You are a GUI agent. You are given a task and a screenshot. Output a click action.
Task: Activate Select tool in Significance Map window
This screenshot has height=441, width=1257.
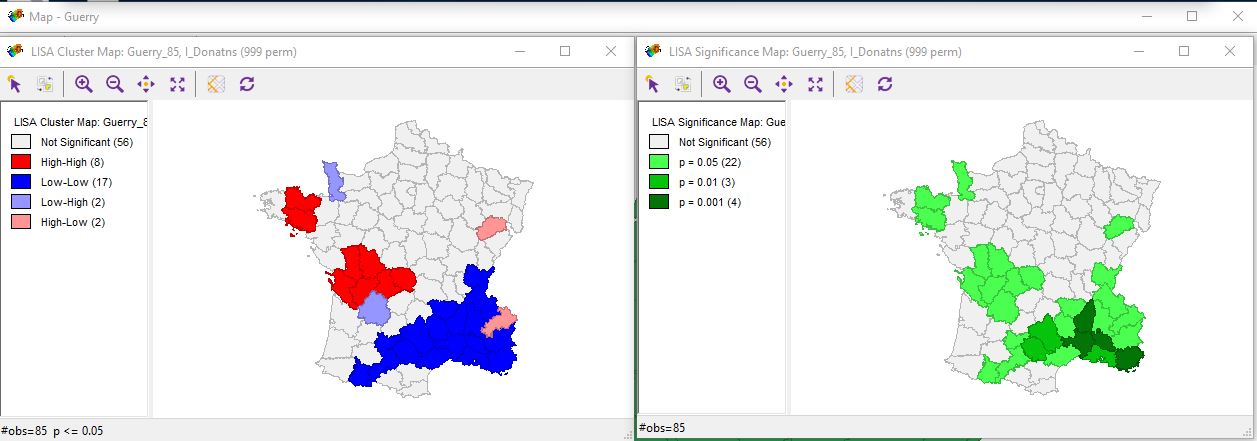coord(653,84)
